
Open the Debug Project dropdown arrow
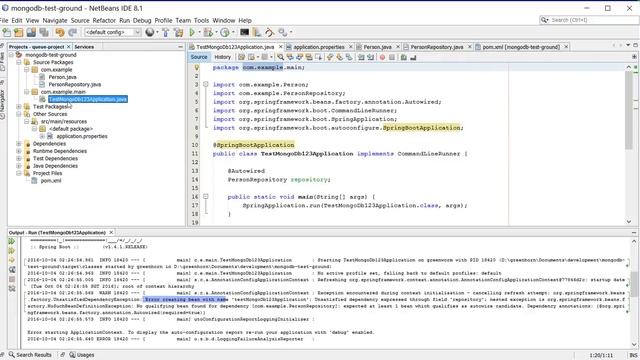[216, 32]
